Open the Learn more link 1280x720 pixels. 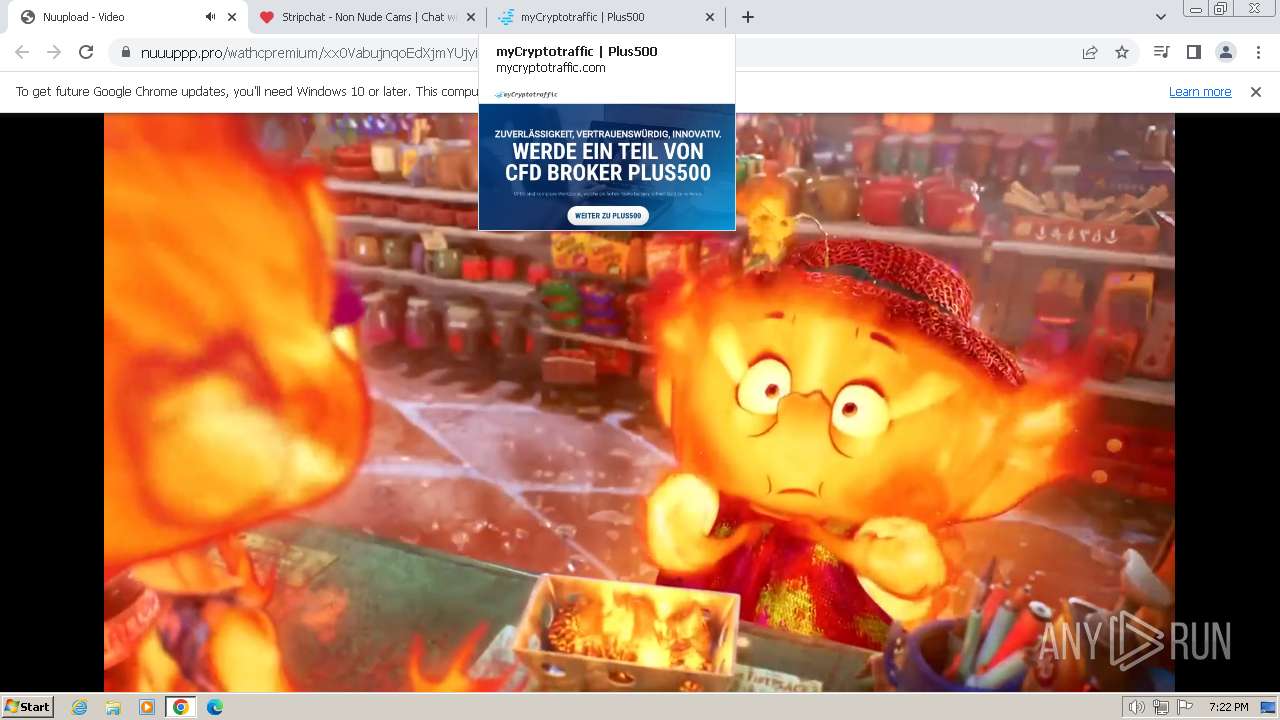coord(1200,92)
